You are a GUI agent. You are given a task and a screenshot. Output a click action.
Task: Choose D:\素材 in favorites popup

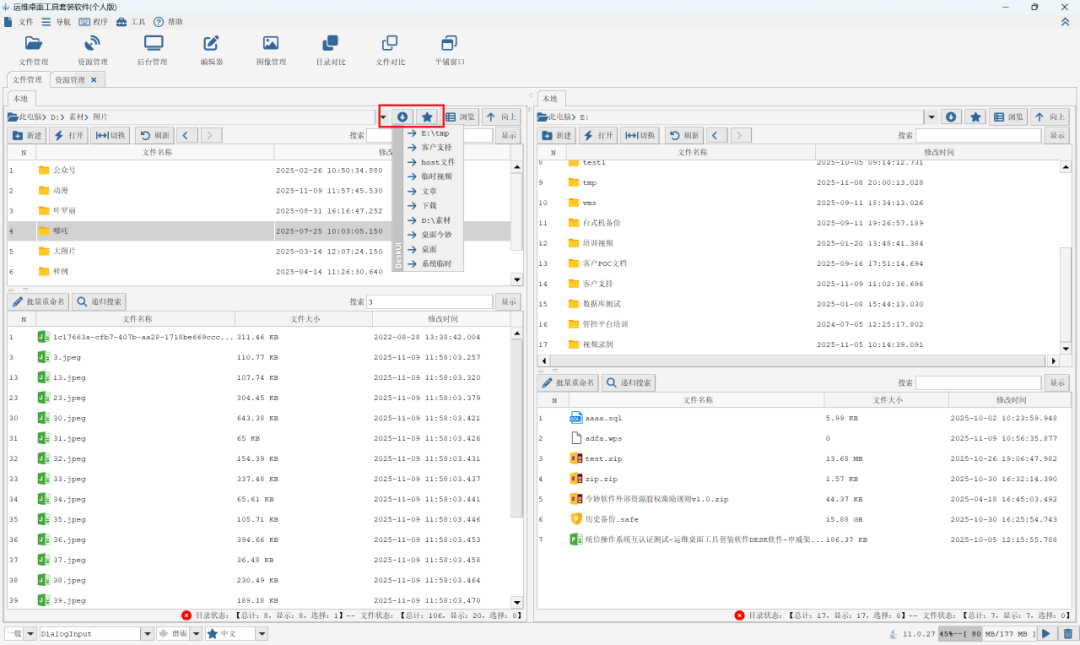point(433,221)
